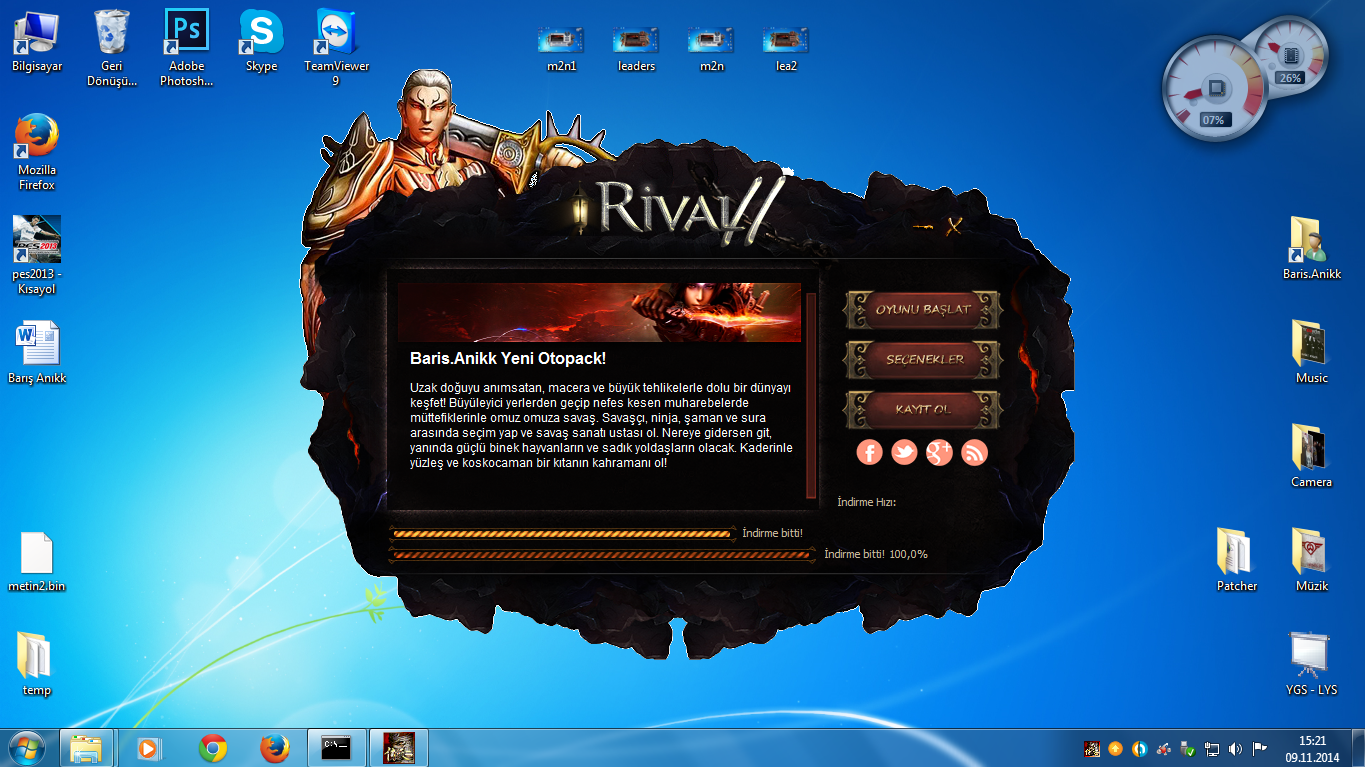Click the upper download progress bar

tap(562, 533)
